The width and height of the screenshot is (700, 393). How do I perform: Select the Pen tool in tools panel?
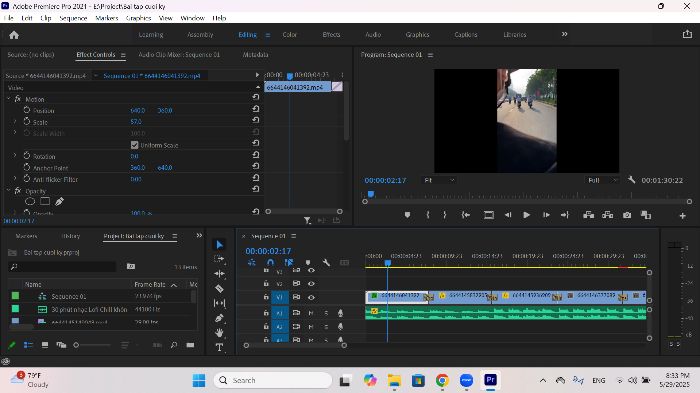point(219,318)
